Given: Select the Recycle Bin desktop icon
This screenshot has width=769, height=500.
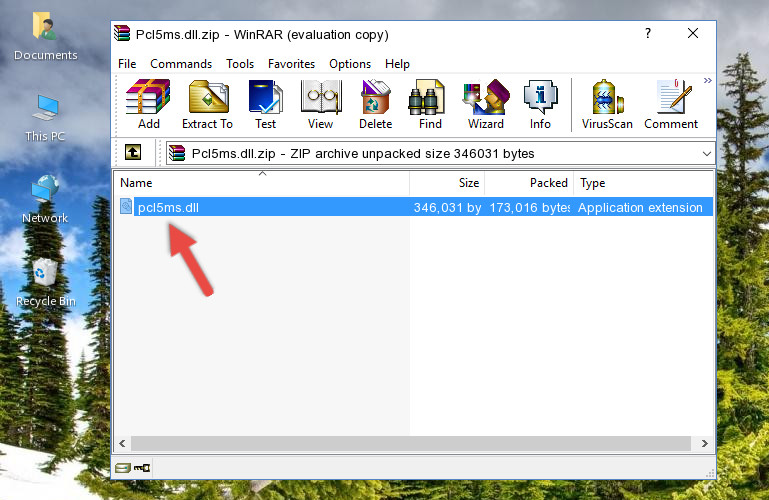Looking at the screenshot, I should pyautogui.click(x=46, y=283).
